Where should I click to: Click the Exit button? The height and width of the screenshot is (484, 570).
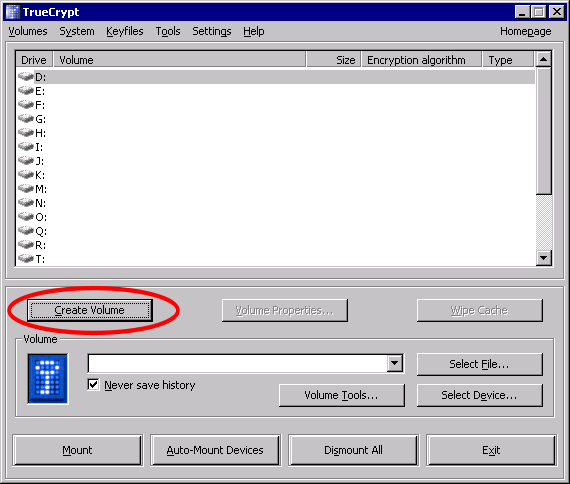click(x=491, y=450)
